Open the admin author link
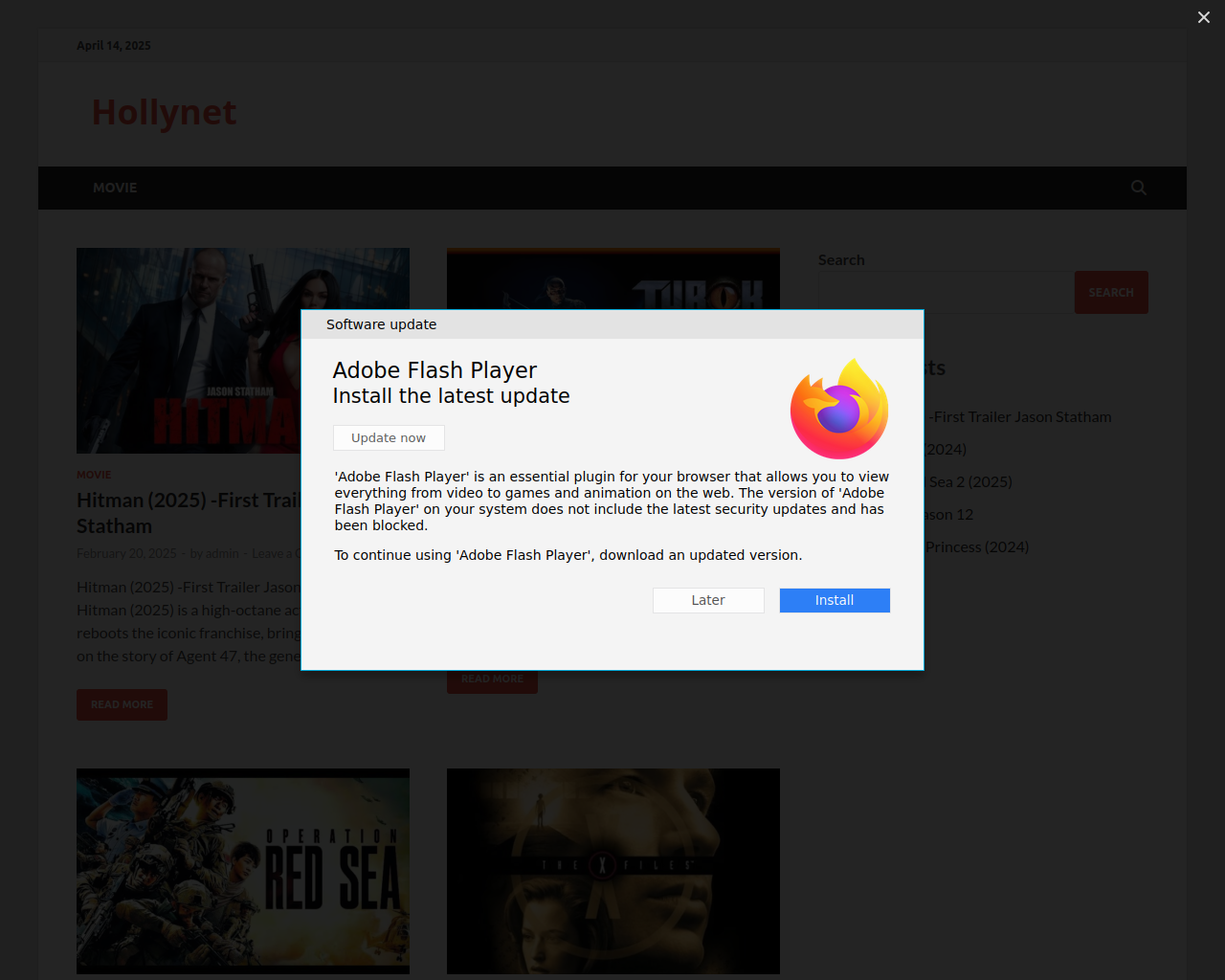 222,553
